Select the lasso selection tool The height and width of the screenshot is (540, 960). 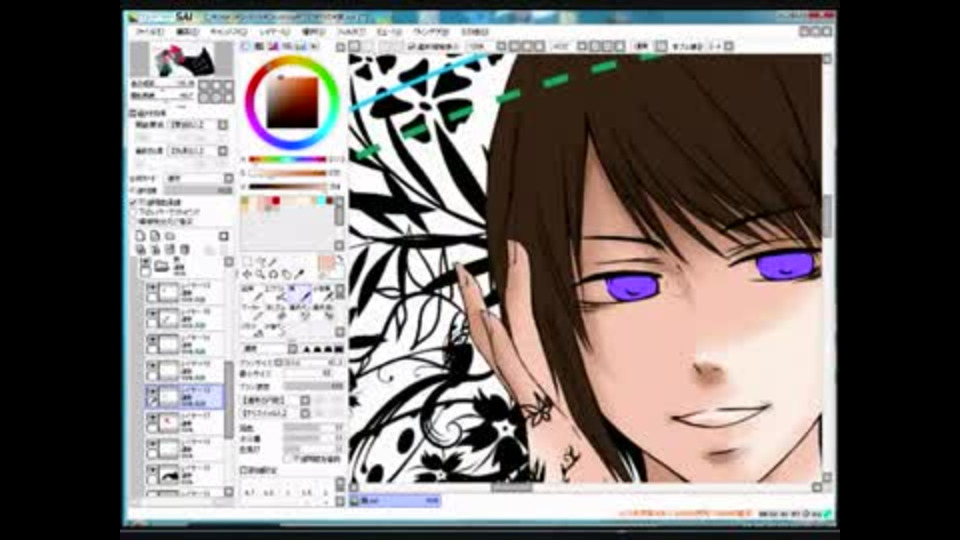coord(260,262)
